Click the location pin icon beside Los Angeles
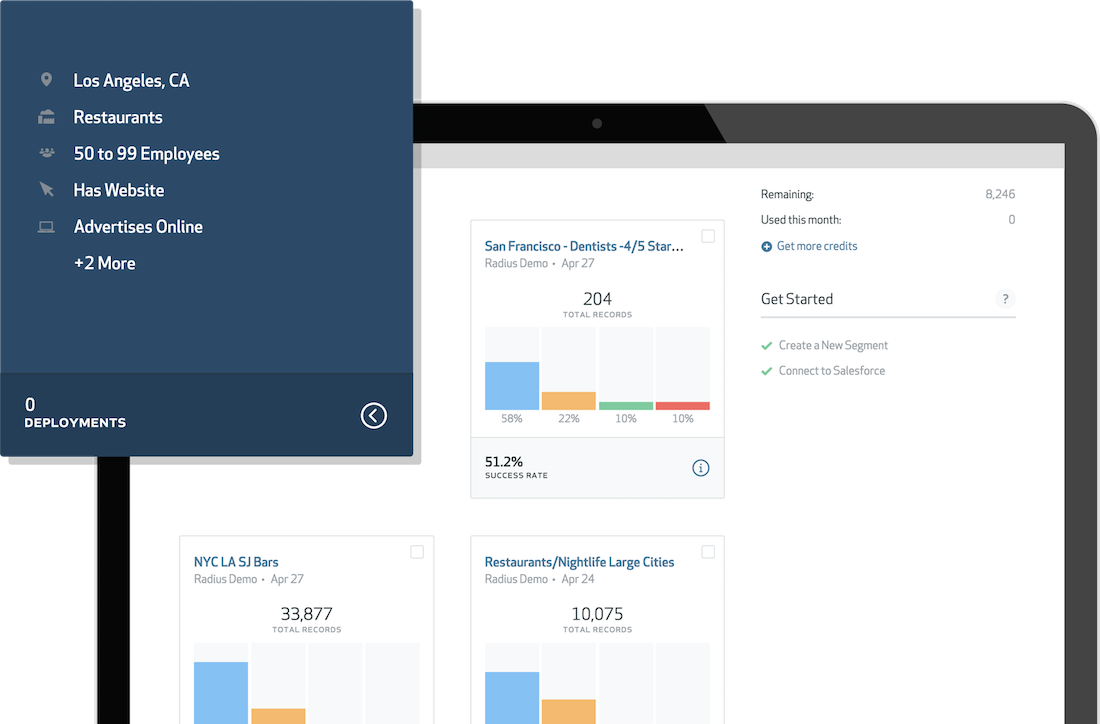Screen dimensions: 1100x724 point(46,80)
